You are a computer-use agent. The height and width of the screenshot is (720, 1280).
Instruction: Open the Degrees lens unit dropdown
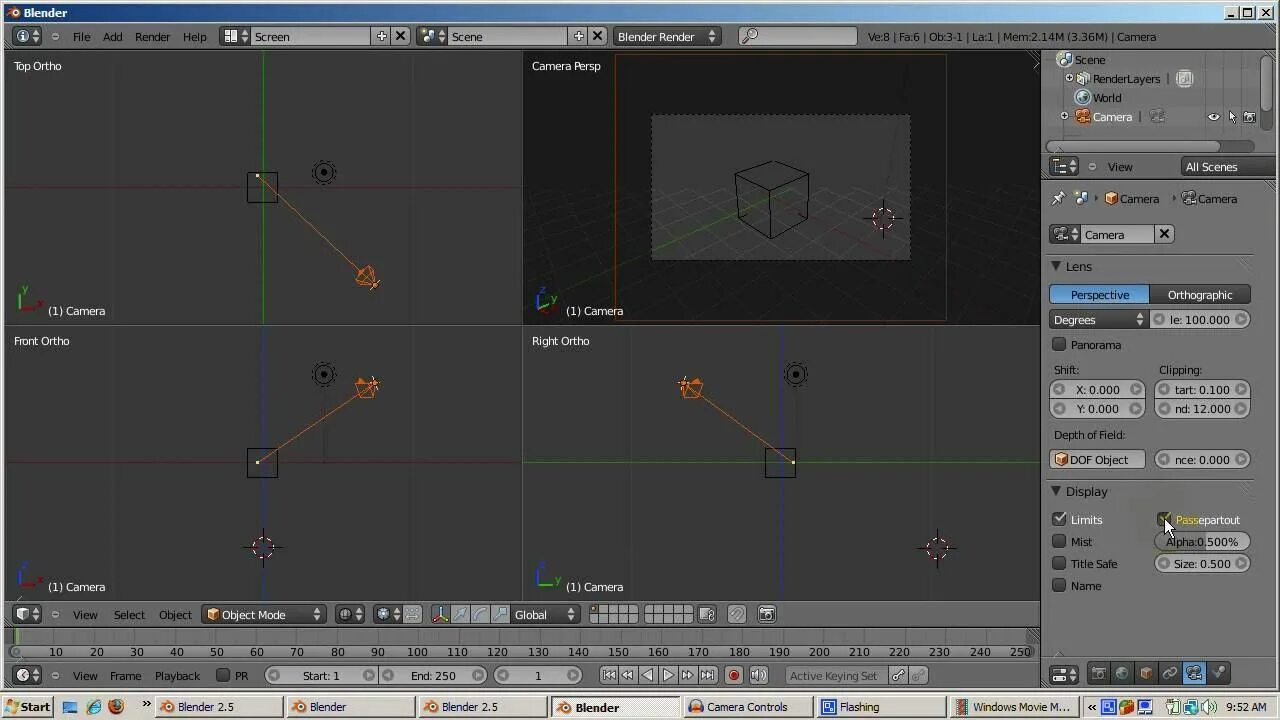pyautogui.click(x=1098, y=319)
